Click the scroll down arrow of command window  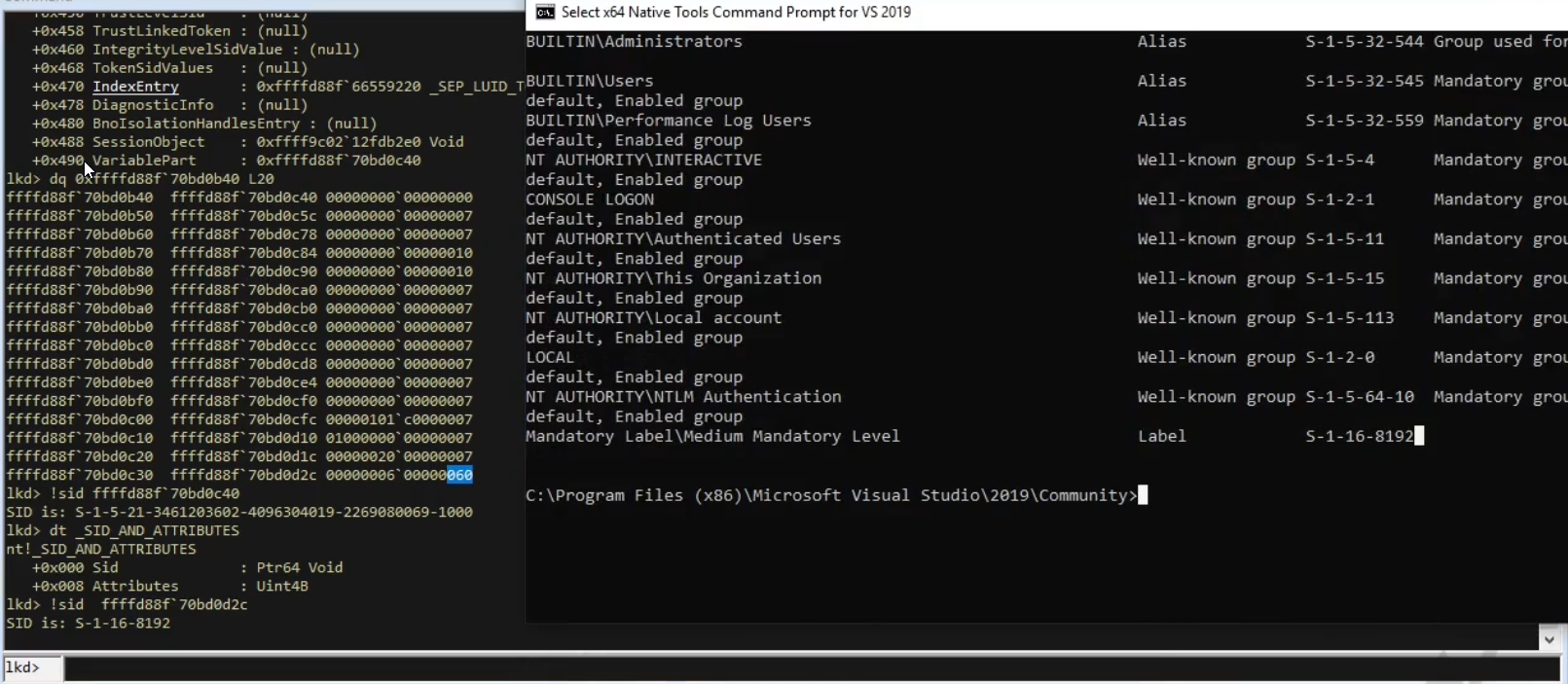tap(1549, 639)
